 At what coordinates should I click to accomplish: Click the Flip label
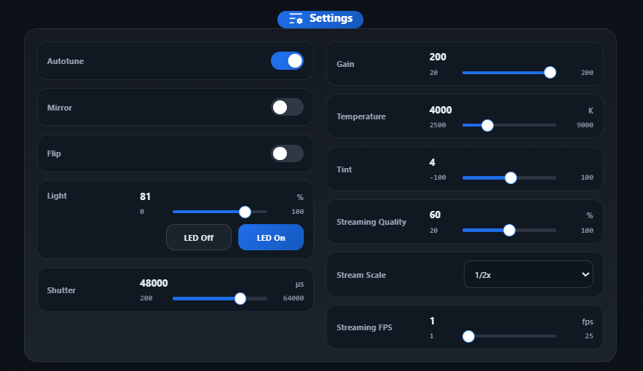tap(54, 154)
